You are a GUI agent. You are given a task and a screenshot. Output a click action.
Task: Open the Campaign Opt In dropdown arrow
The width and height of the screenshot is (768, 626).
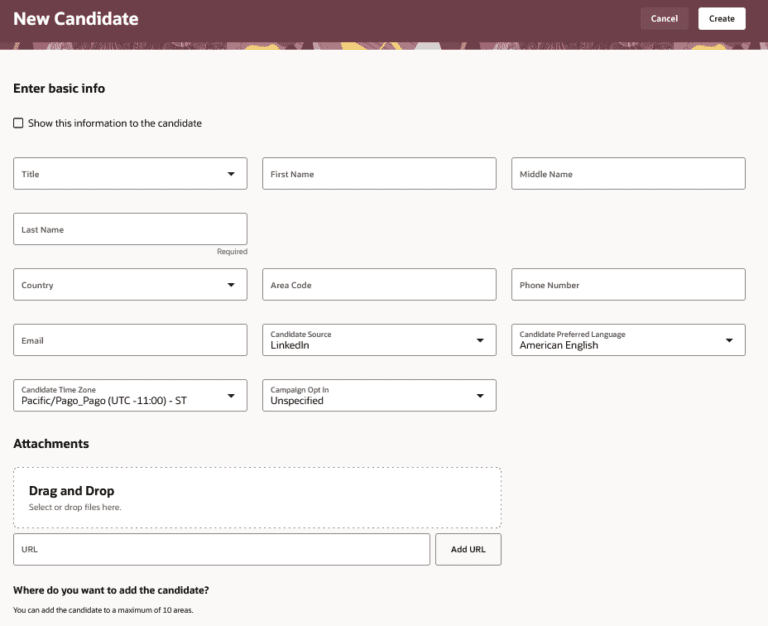pos(480,396)
